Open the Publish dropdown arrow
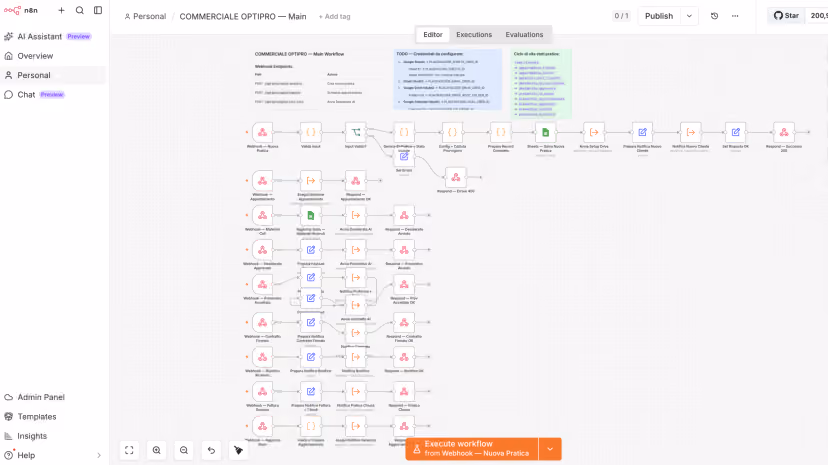Screen dimensions: 828x465 click(689, 16)
